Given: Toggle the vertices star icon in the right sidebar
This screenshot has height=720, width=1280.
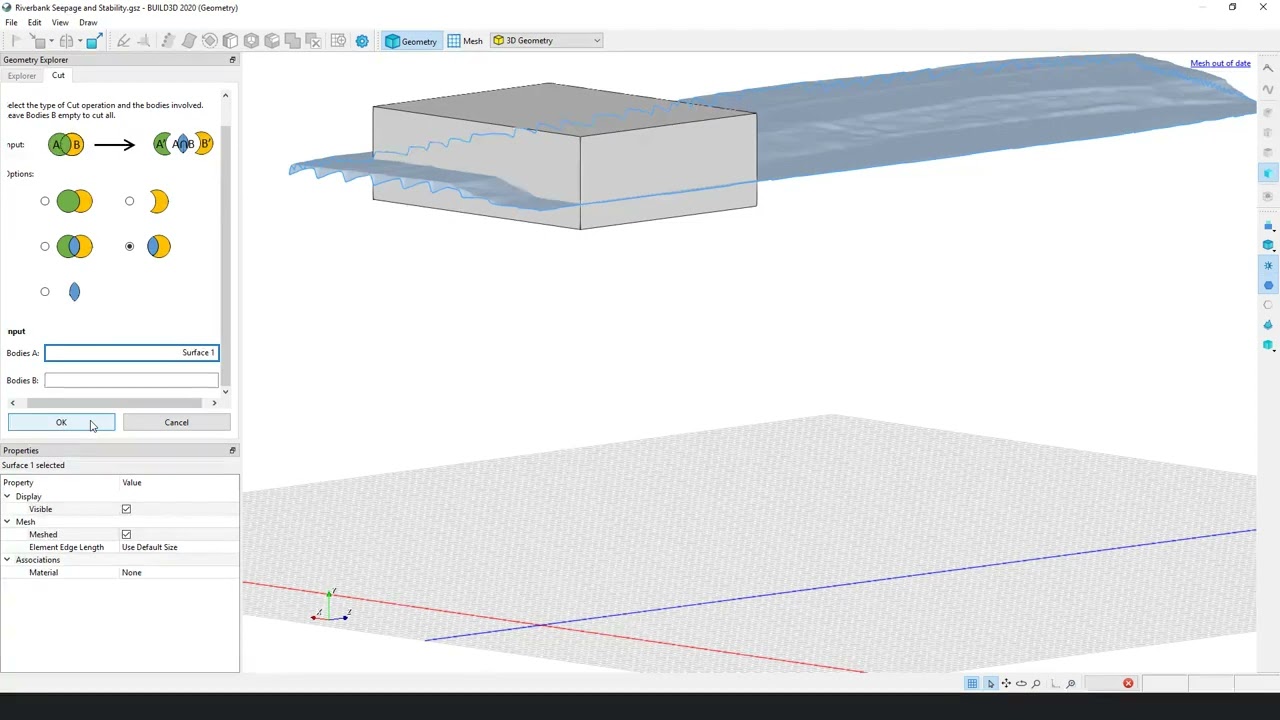Looking at the screenshot, I should pyautogui.click(x=1268, y=266).
